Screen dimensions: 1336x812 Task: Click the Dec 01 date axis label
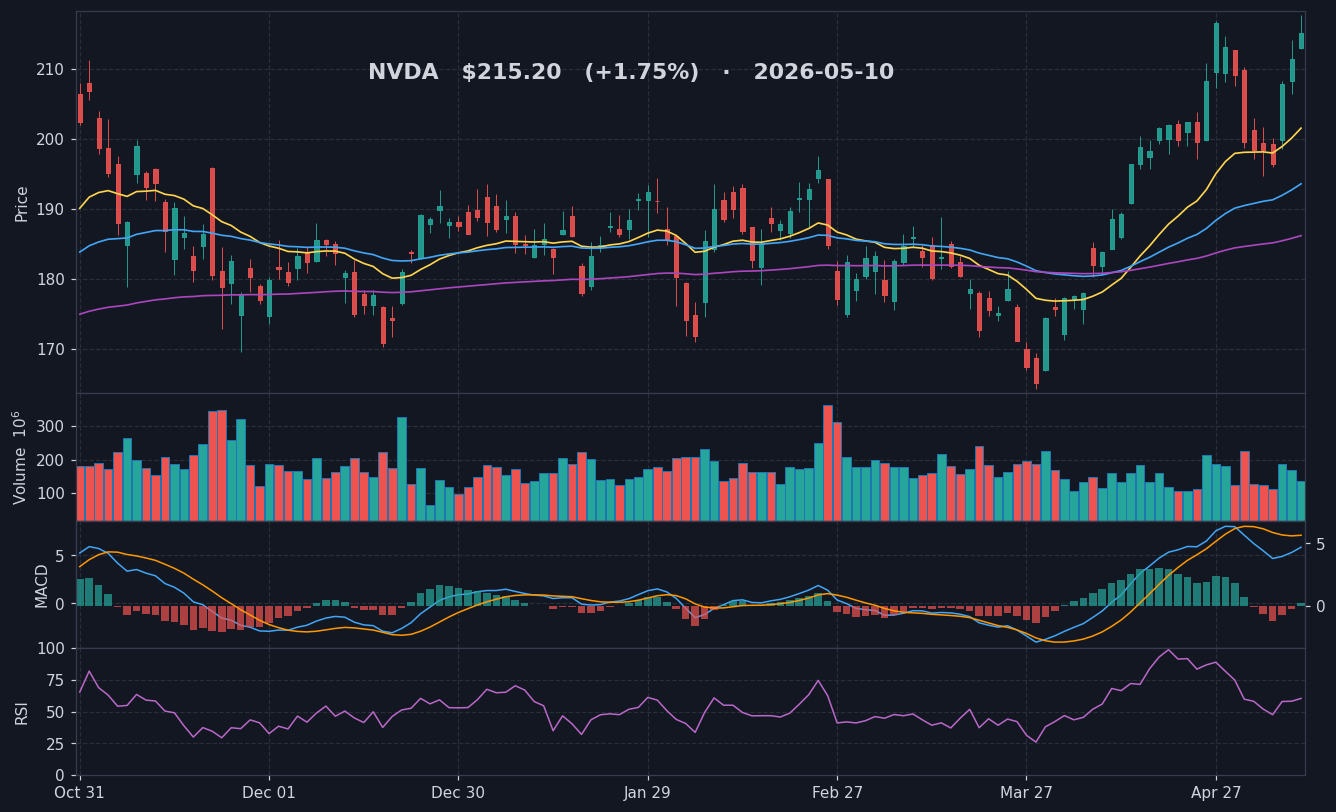269,793
